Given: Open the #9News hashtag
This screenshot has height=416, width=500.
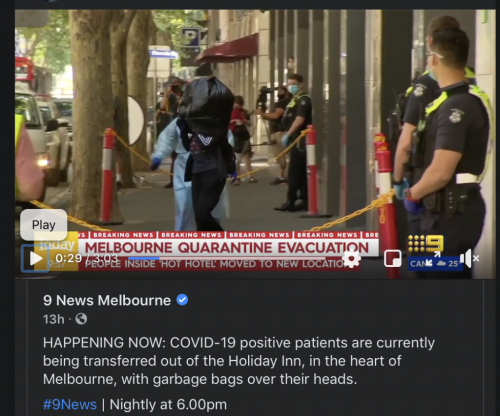Looking at the screenshot, I should tap(70, 405).
